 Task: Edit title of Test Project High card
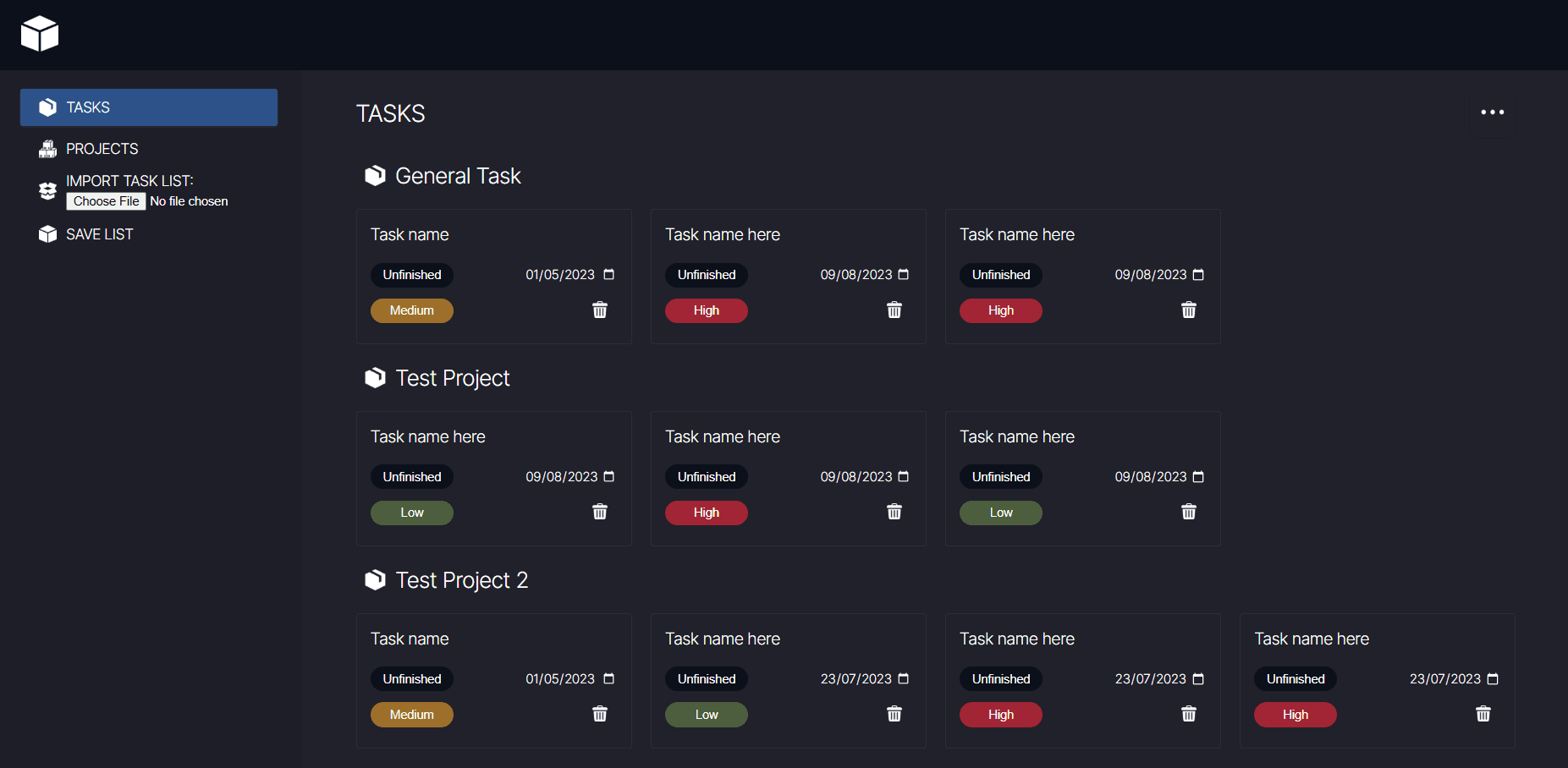coord(723,436)
